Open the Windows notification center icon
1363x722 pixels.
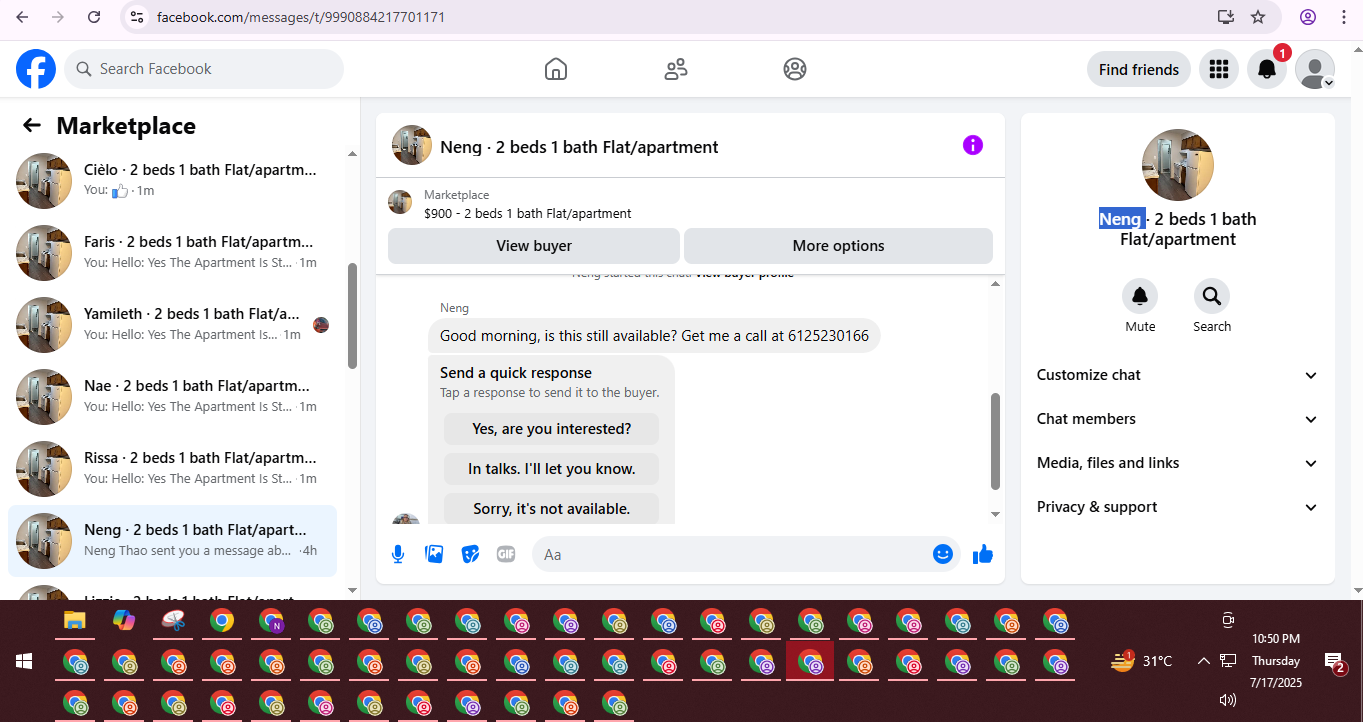click(1335, 661)
